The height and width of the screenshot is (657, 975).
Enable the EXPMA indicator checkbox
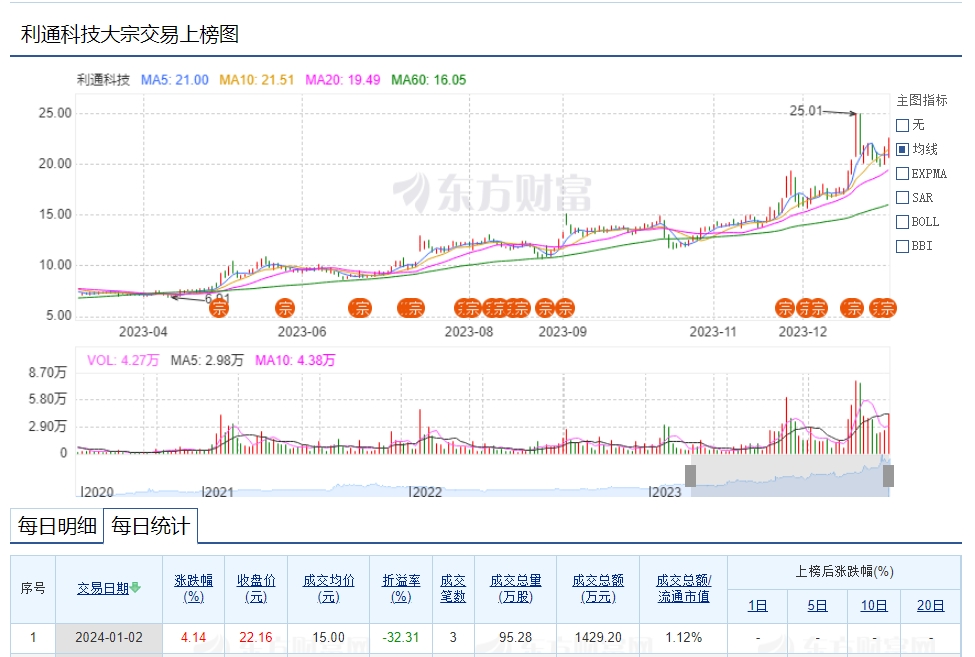(902, 174)
